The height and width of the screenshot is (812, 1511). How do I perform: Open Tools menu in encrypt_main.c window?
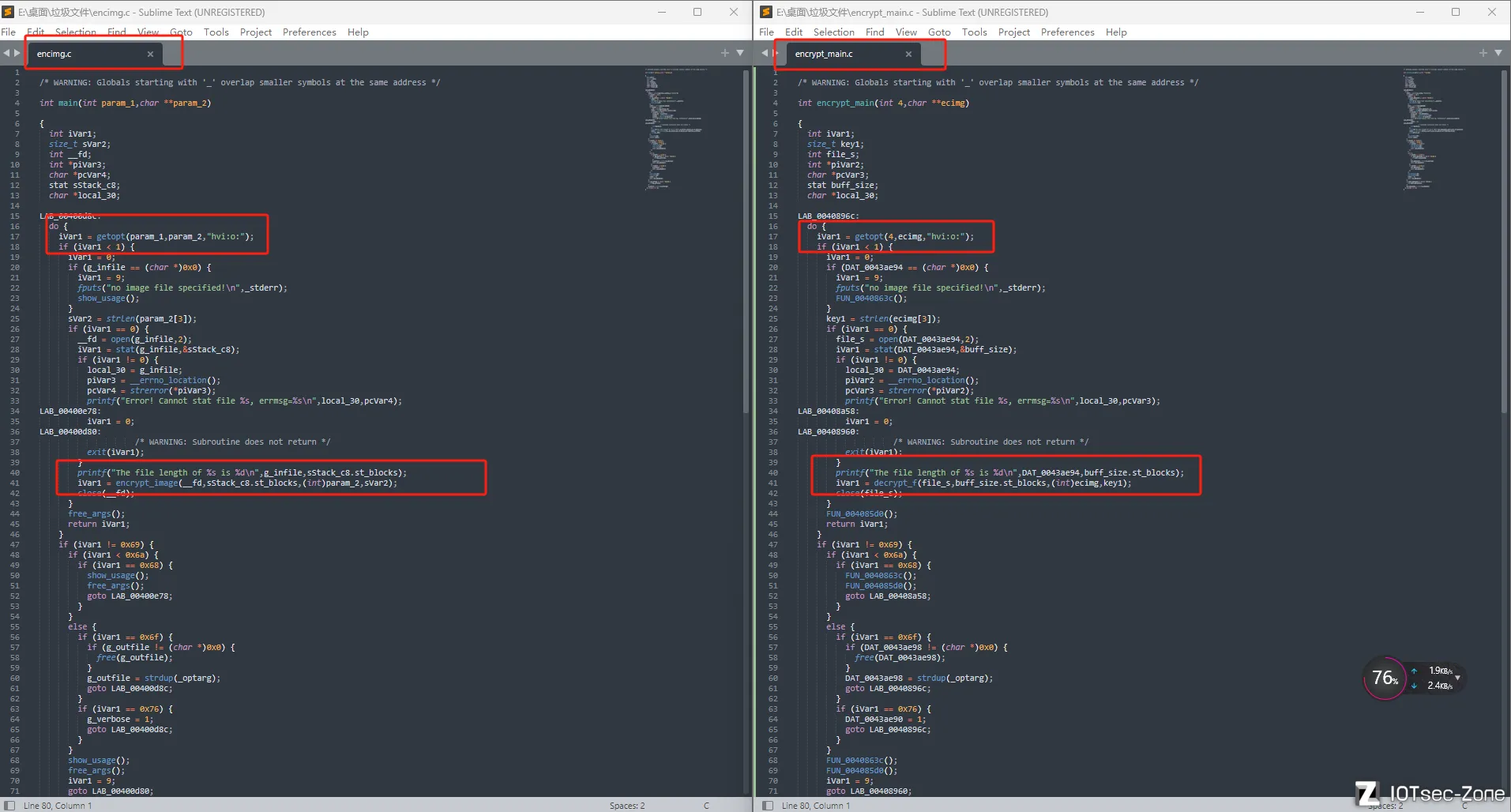pos(974,32)
